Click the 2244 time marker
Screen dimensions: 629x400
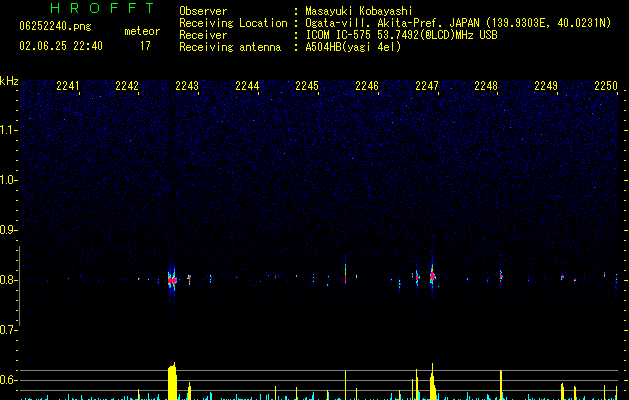pos(247,86)
